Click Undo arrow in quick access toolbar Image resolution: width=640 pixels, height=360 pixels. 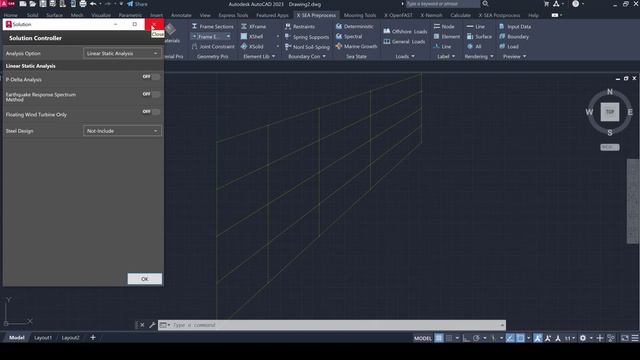(93, 4)
